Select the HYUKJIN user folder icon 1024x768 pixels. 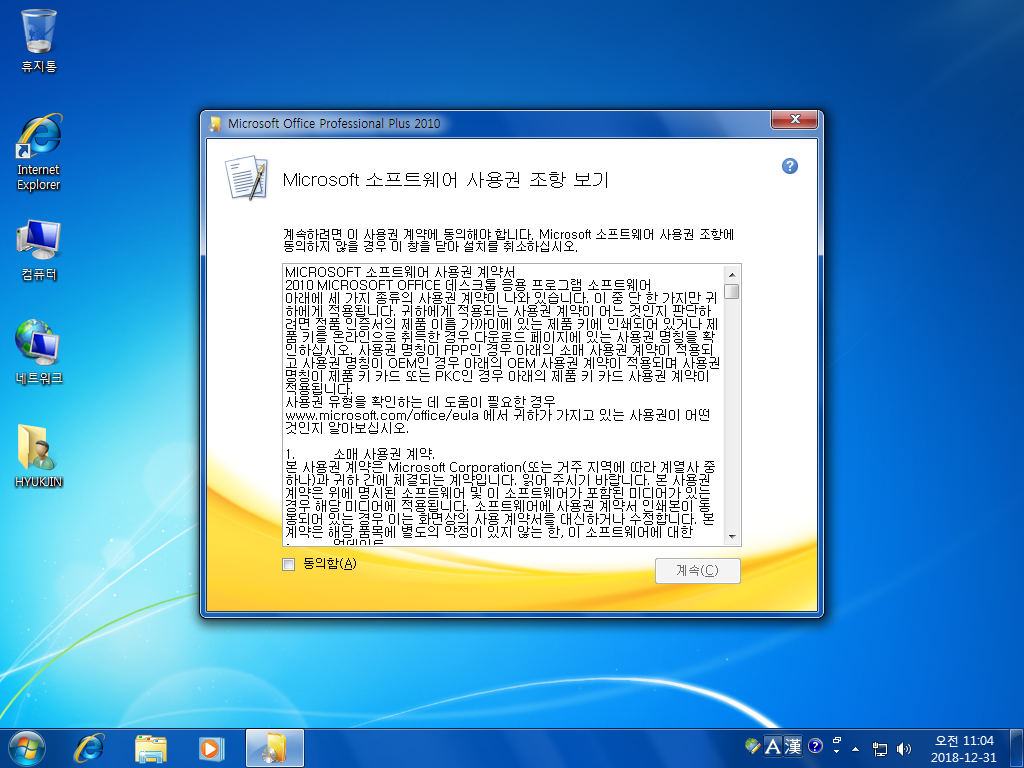pos(39,456)
